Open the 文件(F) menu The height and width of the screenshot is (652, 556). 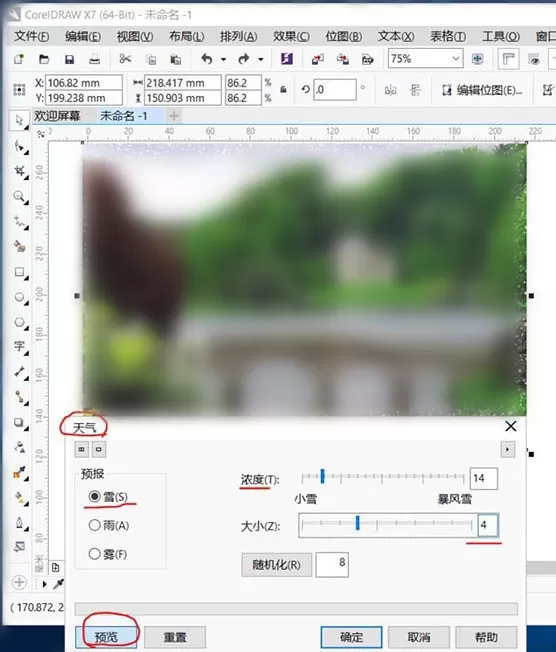[31, 37]
